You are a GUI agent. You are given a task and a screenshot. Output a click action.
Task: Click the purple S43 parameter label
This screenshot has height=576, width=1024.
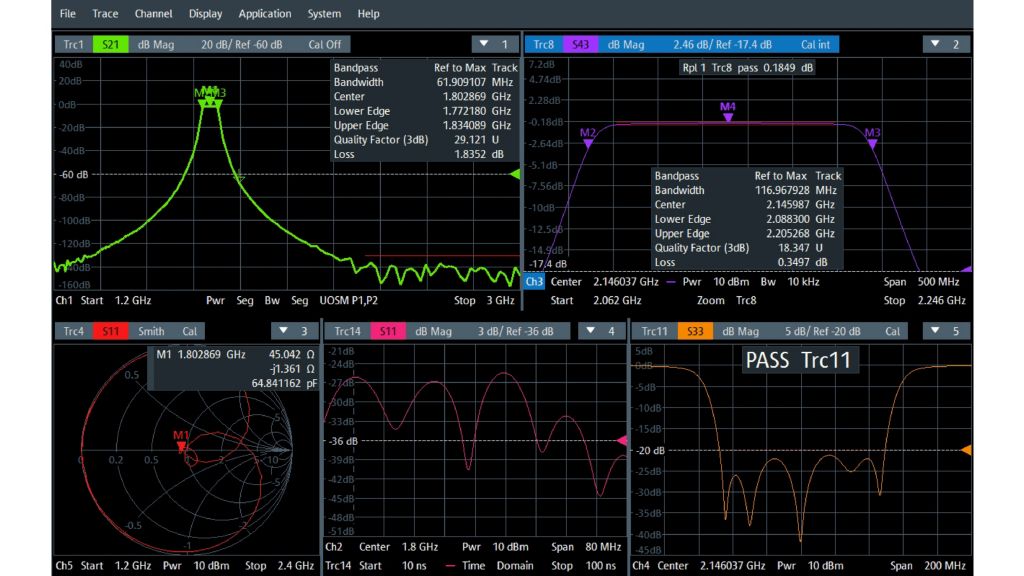(581, 44)
